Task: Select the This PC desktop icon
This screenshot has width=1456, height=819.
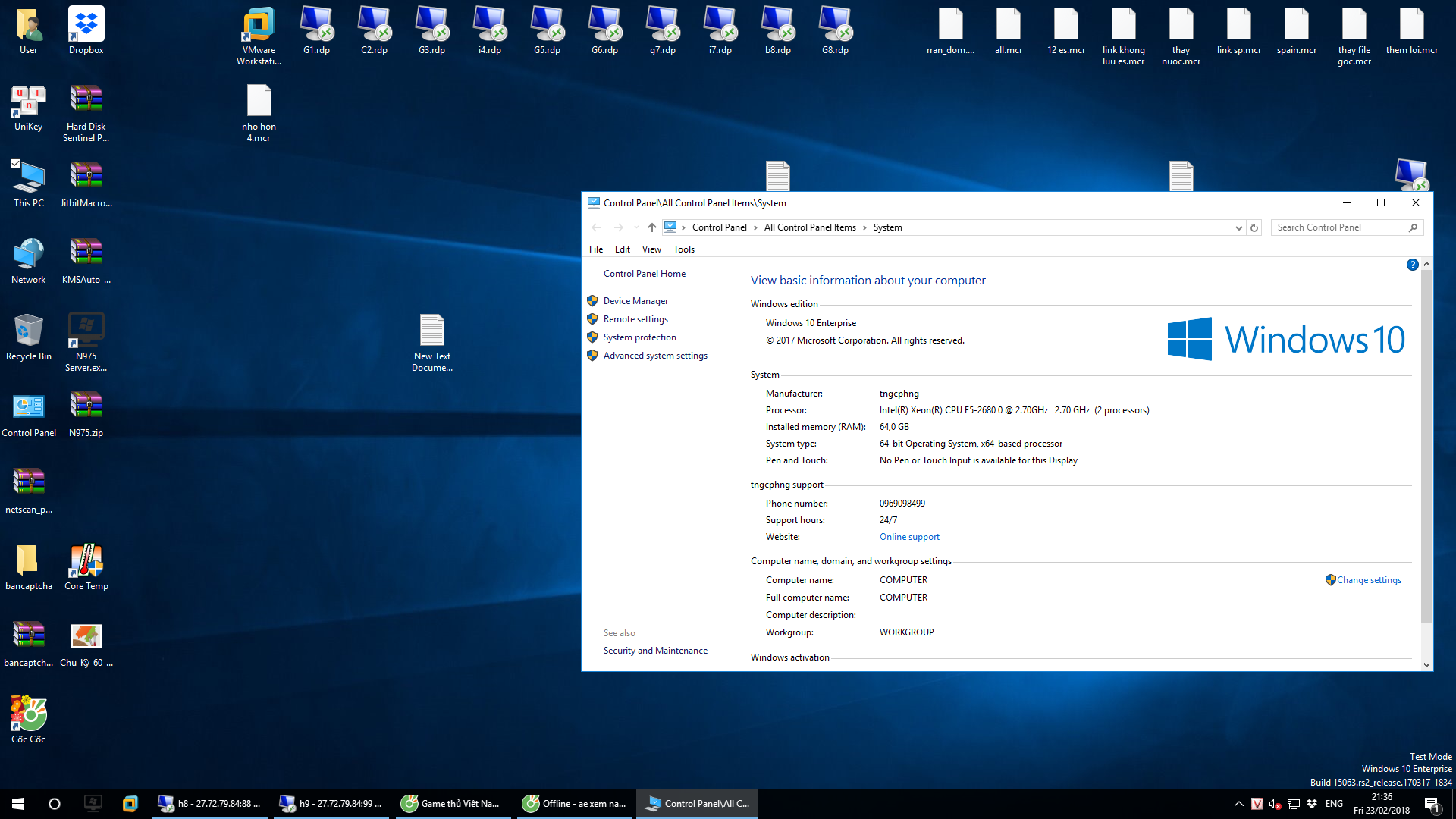Action: pyautogui.click(x=28, y=184)
